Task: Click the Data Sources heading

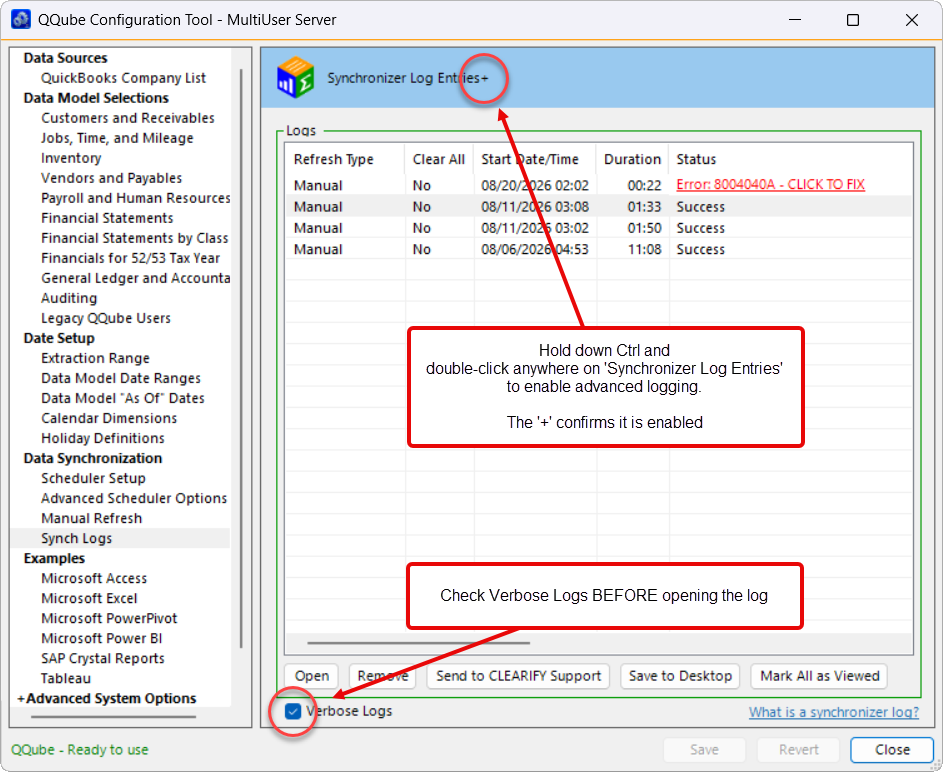Action: pos(66,58)
